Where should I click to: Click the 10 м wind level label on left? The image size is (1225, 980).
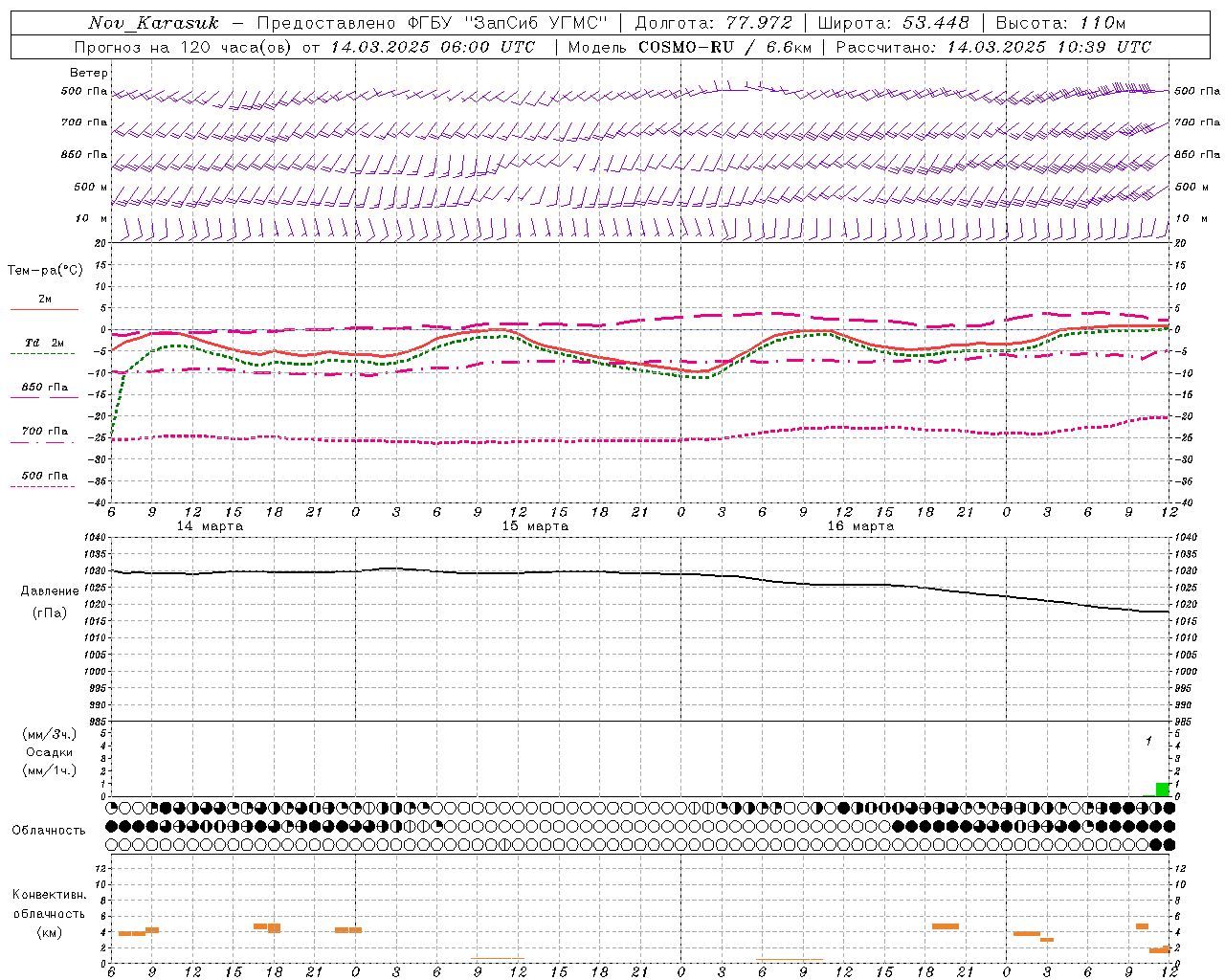(91, 218)
